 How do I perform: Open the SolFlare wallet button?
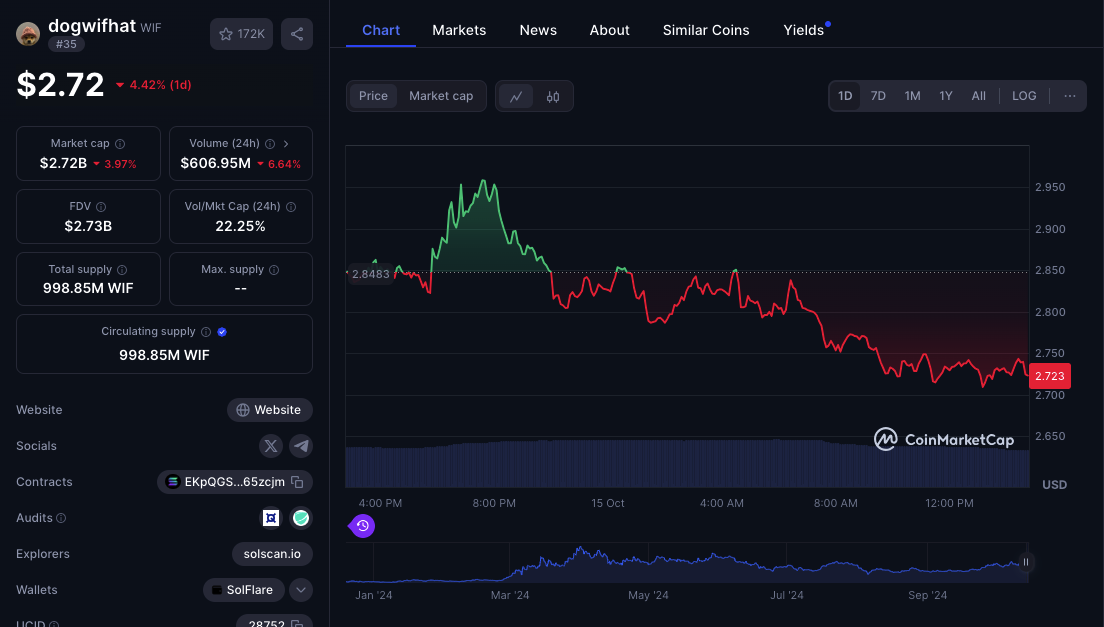pos(244,590)
